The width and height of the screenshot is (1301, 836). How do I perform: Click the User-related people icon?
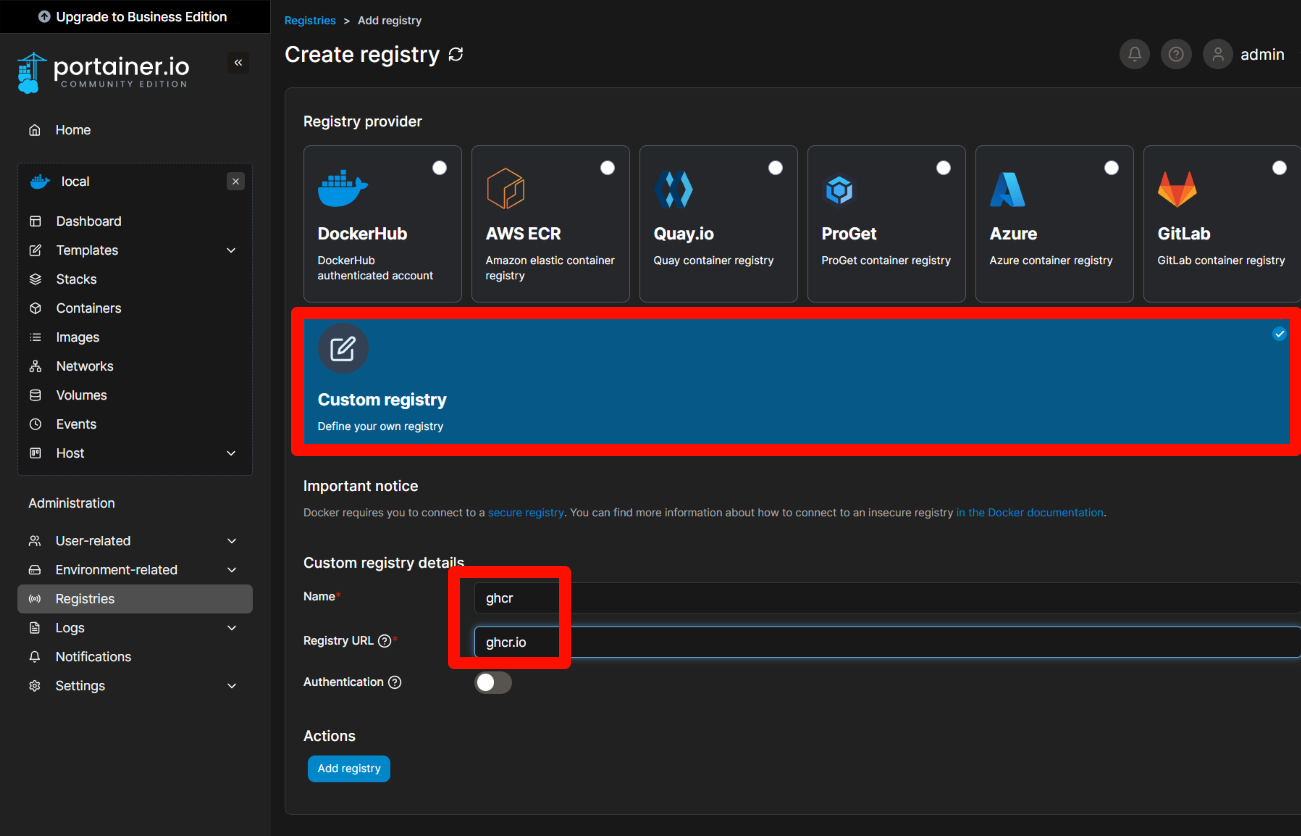click(x=35, y=541)
